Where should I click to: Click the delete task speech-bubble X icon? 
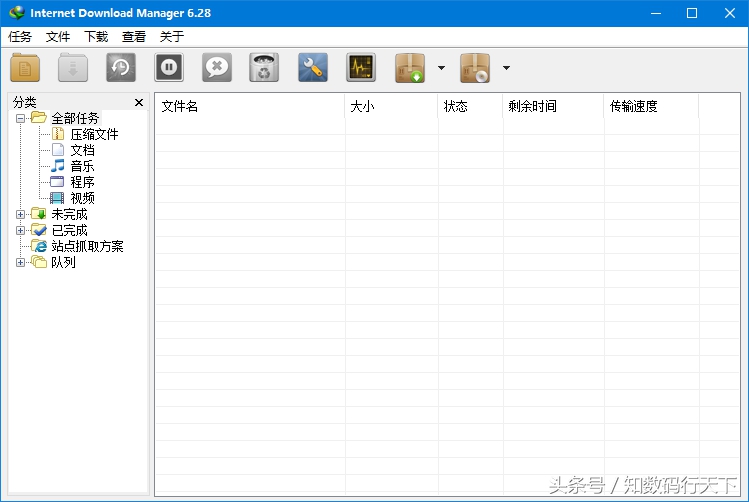pyautogui.click(x=217, y=67)
